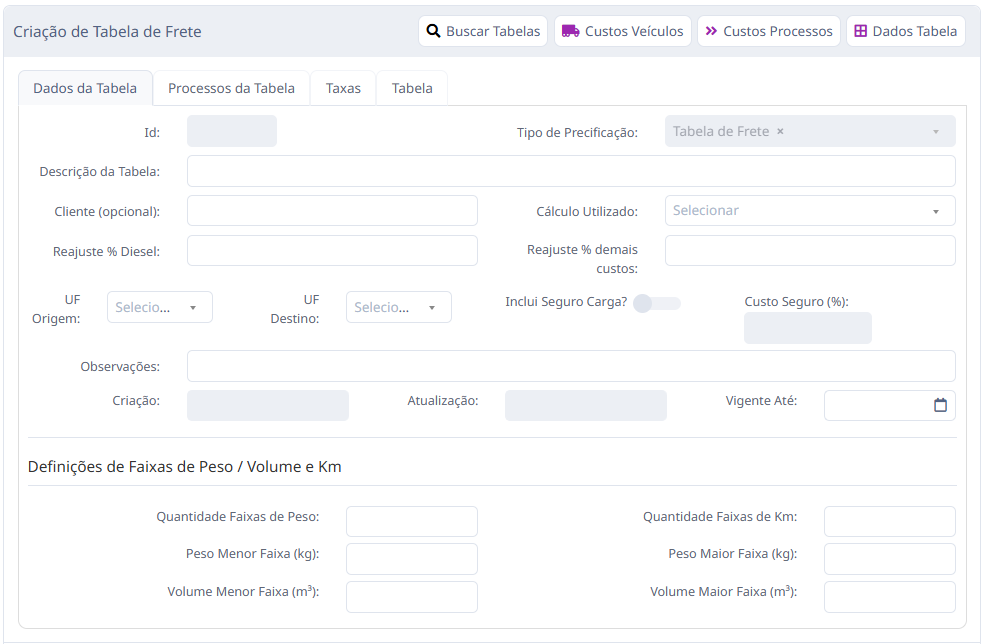Click the disabled Custo Seguro (%) field
This screenshot has height=644, width=982.
(808, 328)
